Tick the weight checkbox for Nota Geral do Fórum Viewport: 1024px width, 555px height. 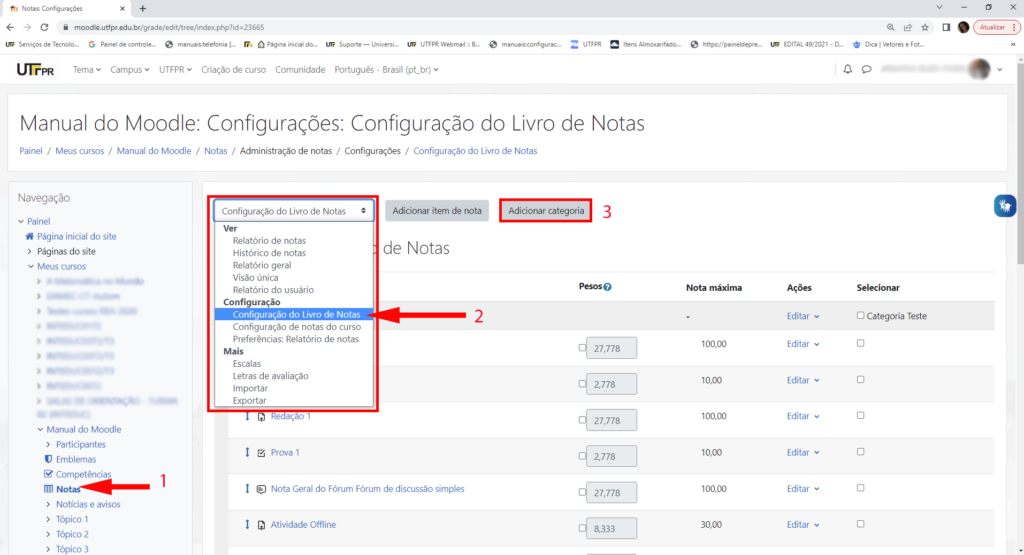point(582,492)
